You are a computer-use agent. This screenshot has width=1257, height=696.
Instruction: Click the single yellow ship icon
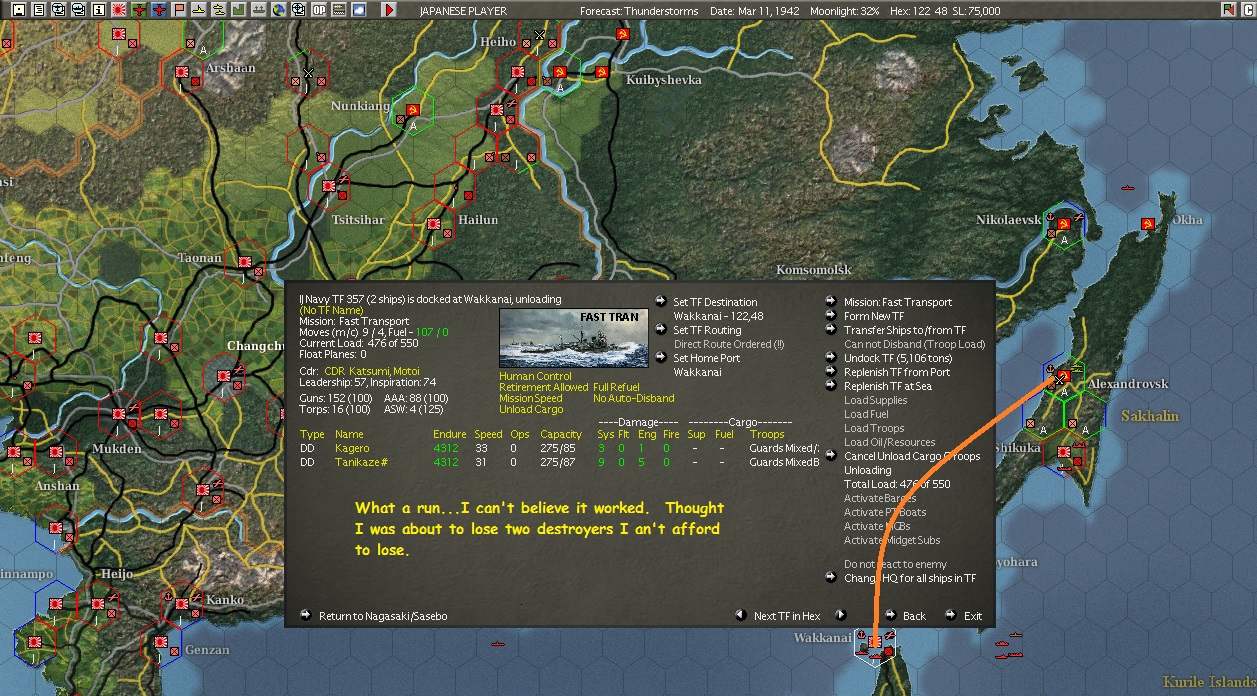point(198,10)
